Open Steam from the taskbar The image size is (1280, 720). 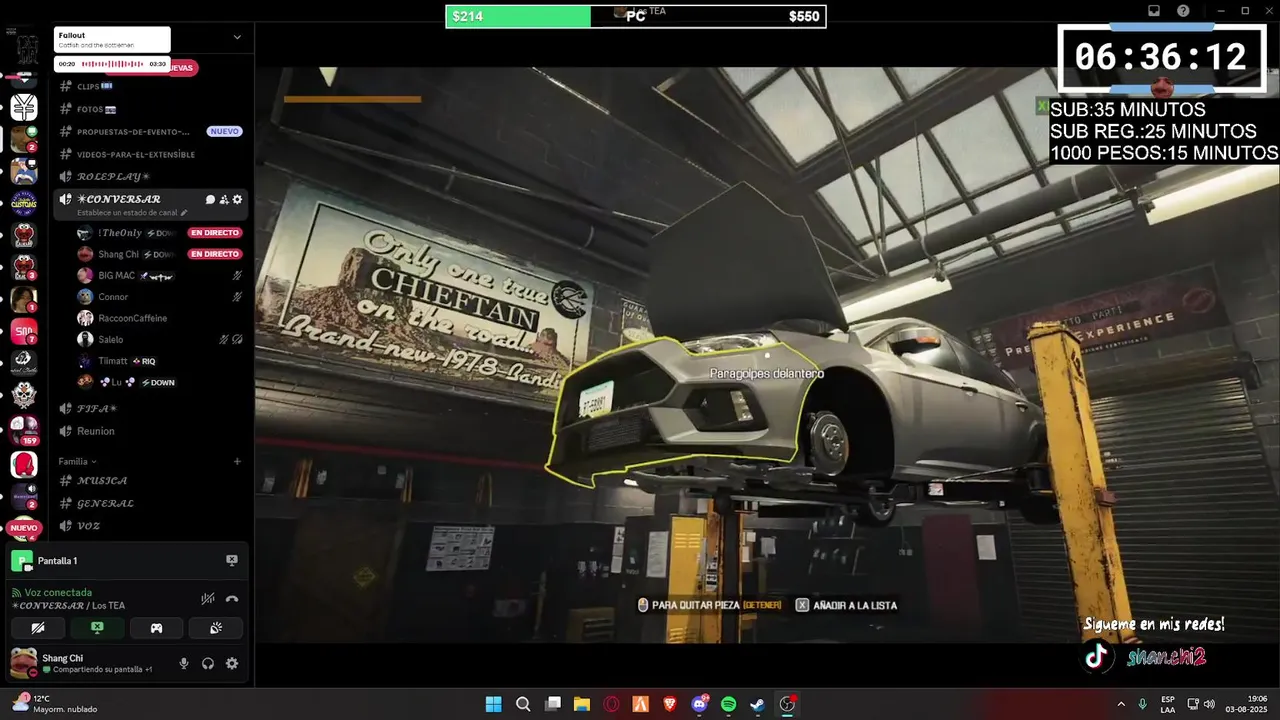click(758, 704)
